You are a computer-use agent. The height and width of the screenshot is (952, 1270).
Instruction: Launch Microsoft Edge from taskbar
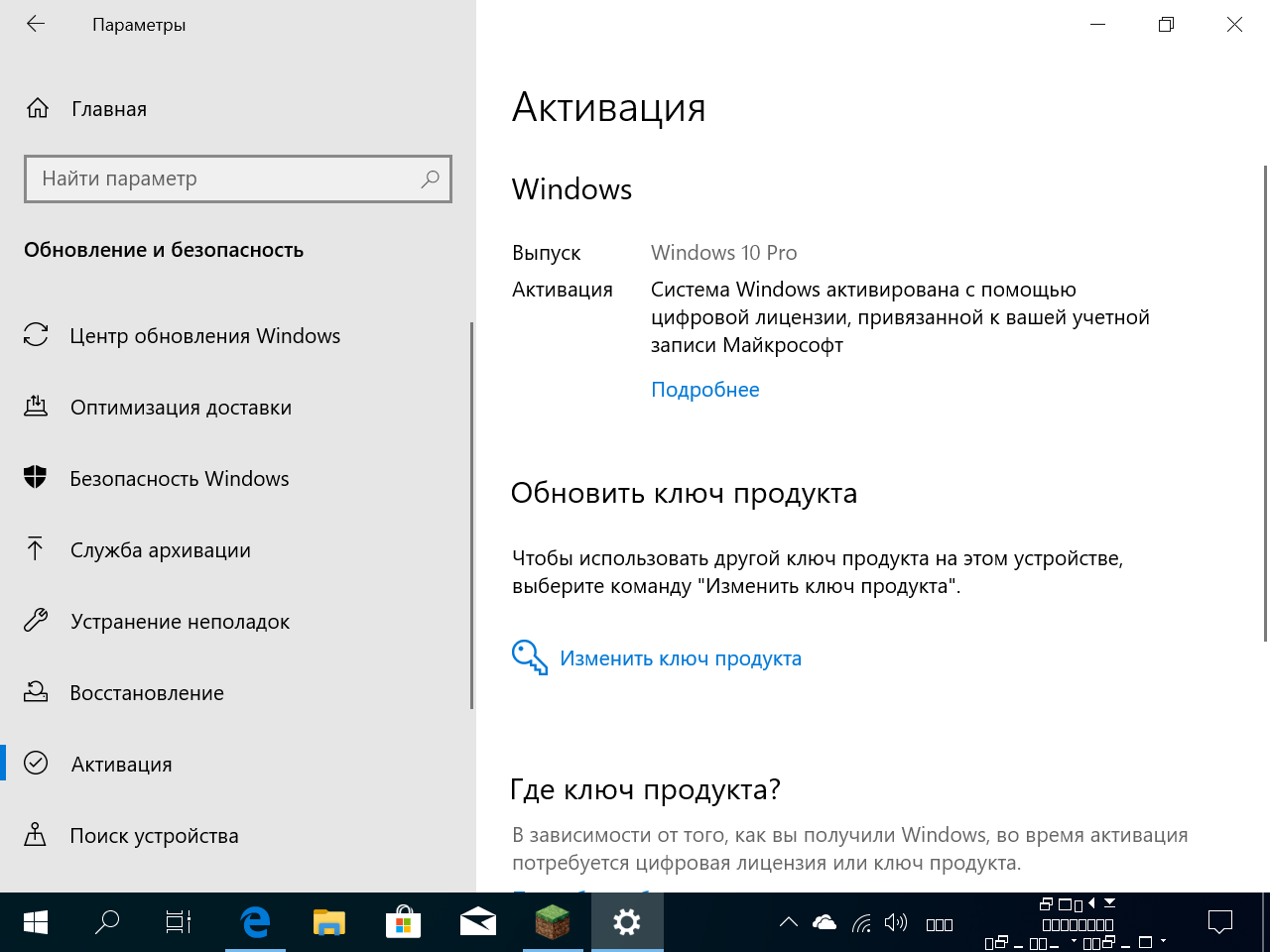pos(256,922)
